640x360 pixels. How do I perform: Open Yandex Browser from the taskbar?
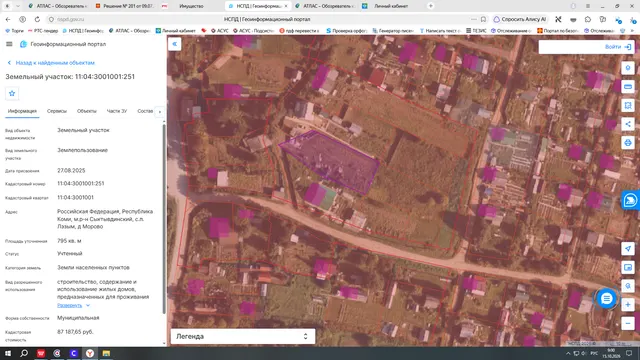90,353
